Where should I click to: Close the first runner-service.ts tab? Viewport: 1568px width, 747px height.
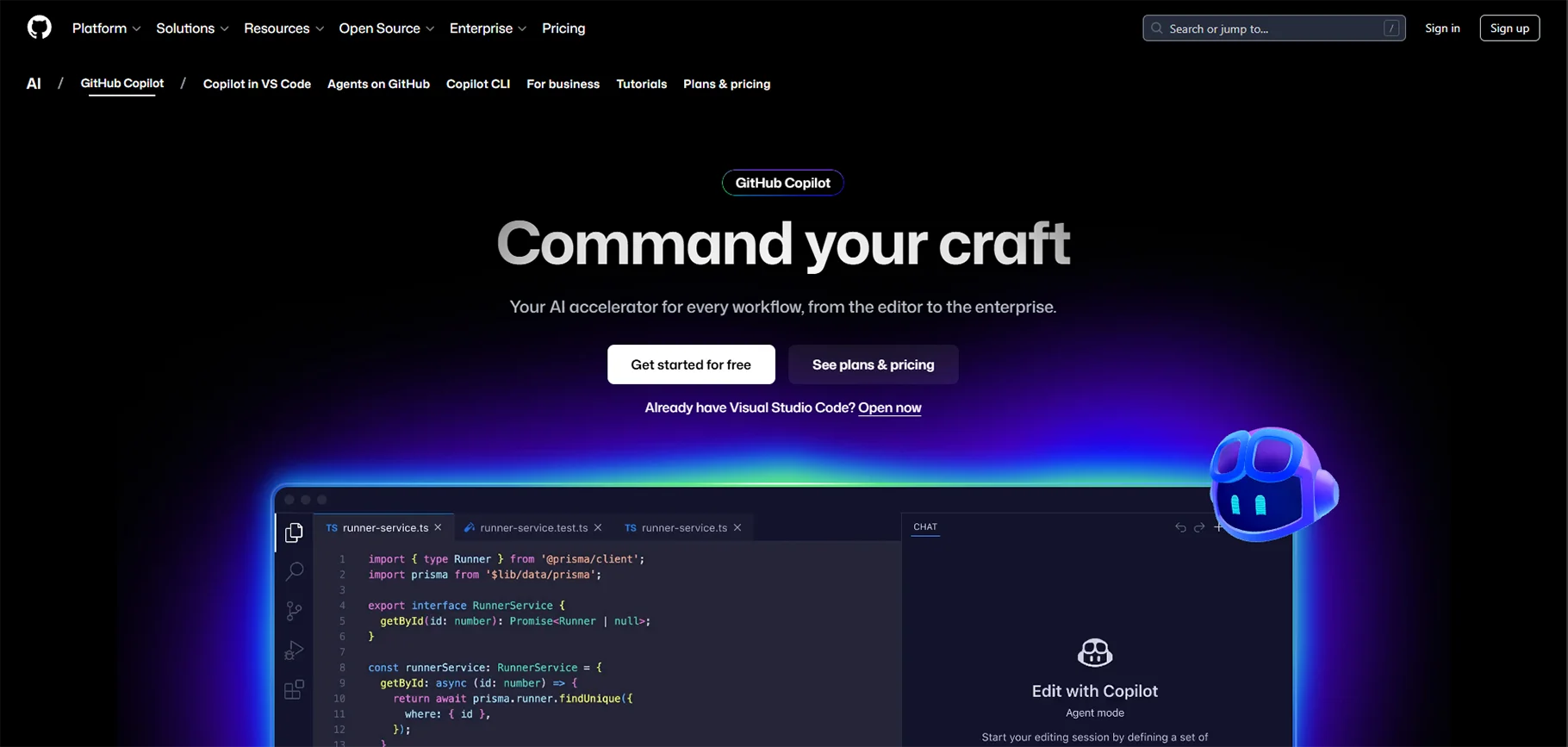point(438,527)
